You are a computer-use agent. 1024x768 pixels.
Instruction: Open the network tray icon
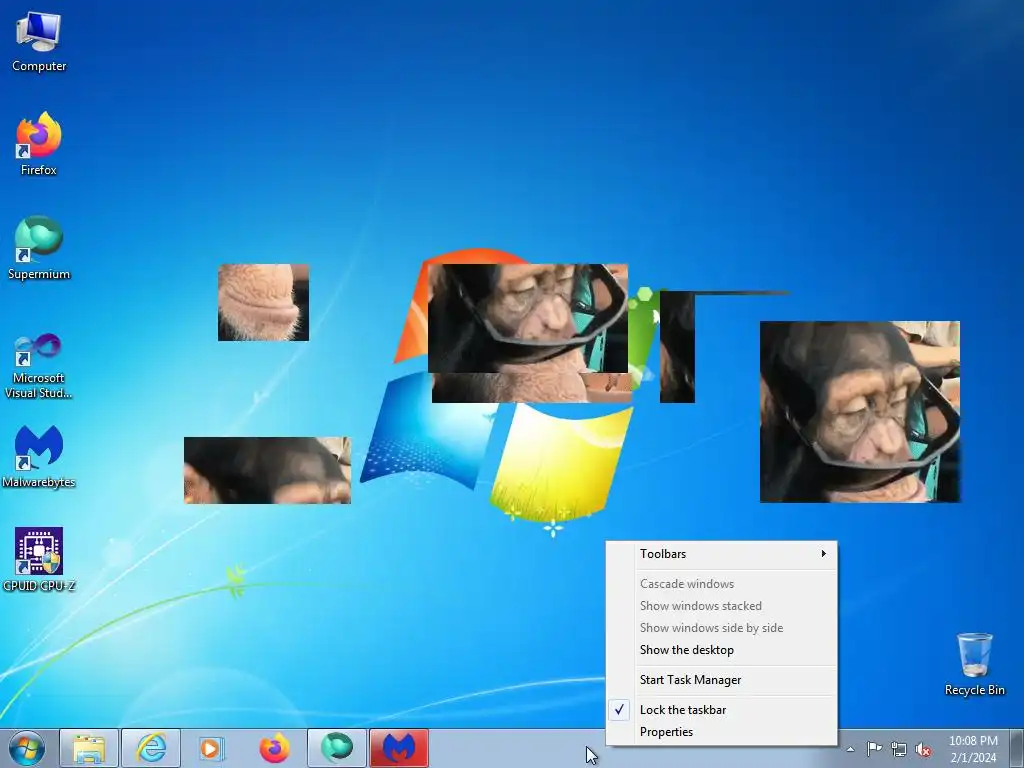pyautogui.click(x=899, y=749)
